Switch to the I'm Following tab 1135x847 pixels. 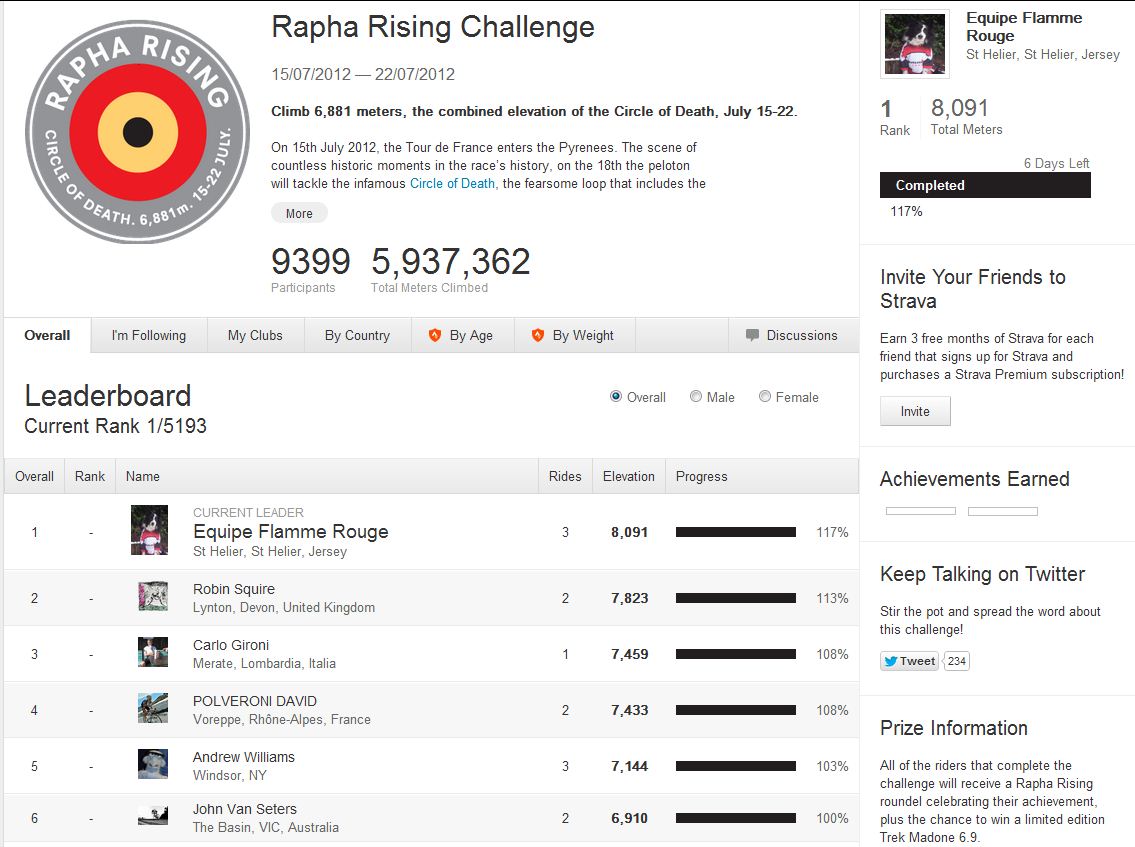(148, 335)
